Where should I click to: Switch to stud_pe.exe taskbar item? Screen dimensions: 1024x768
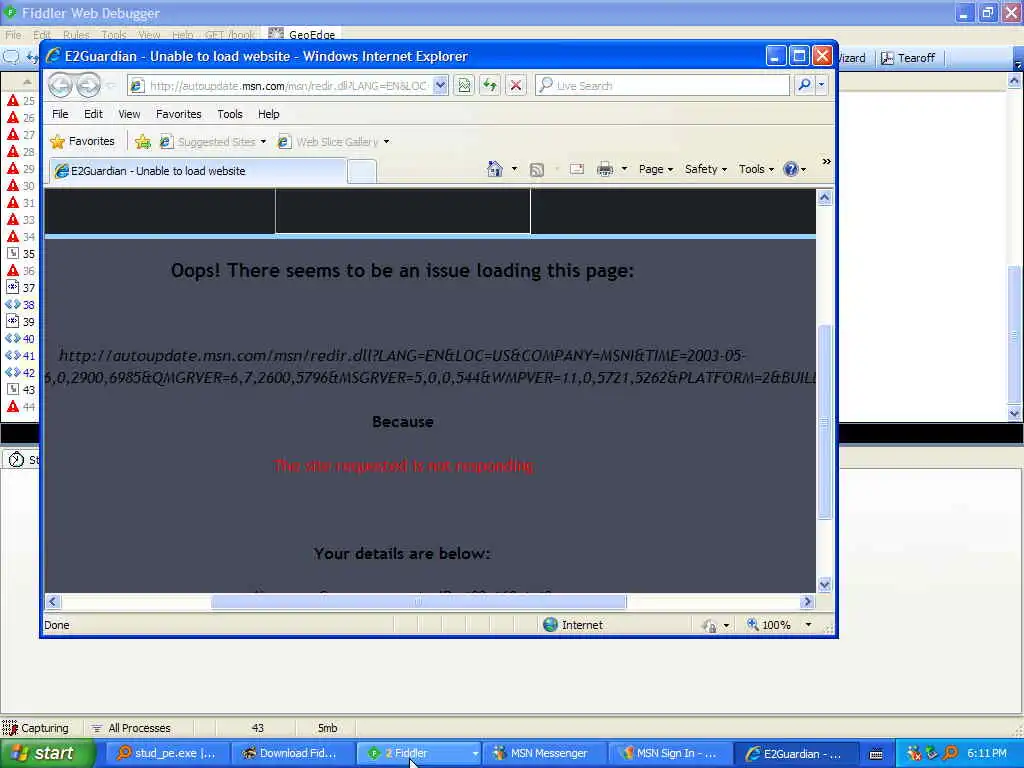(x=167, y=753)
